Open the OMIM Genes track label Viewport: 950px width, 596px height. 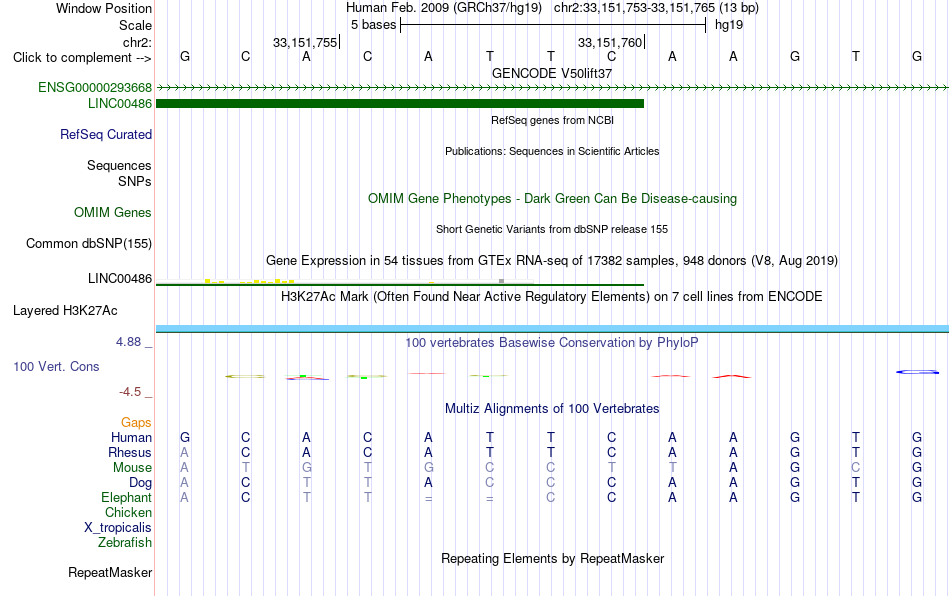pyautogui.click(x=113, y=213)
